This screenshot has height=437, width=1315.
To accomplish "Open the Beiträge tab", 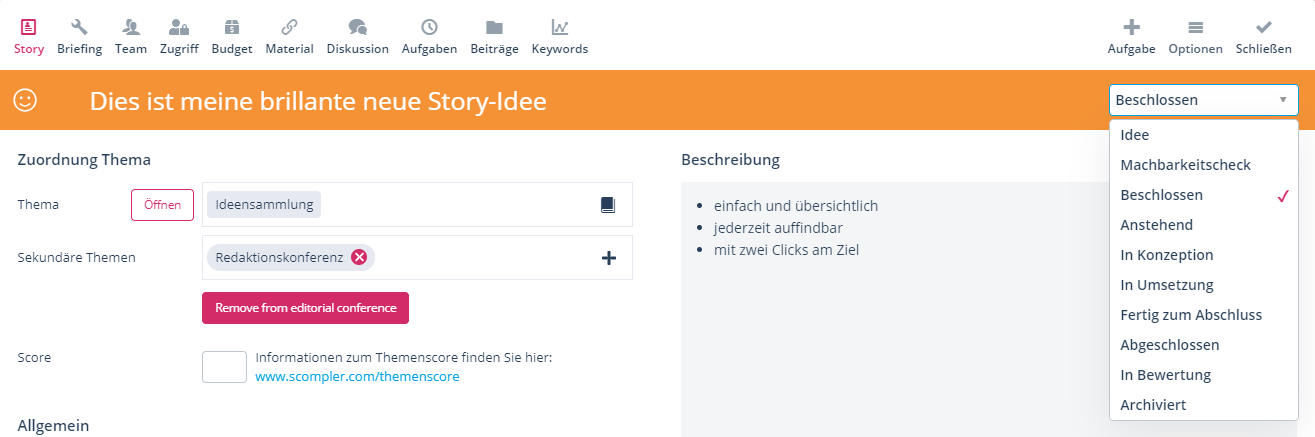I will tap(494, 36).
